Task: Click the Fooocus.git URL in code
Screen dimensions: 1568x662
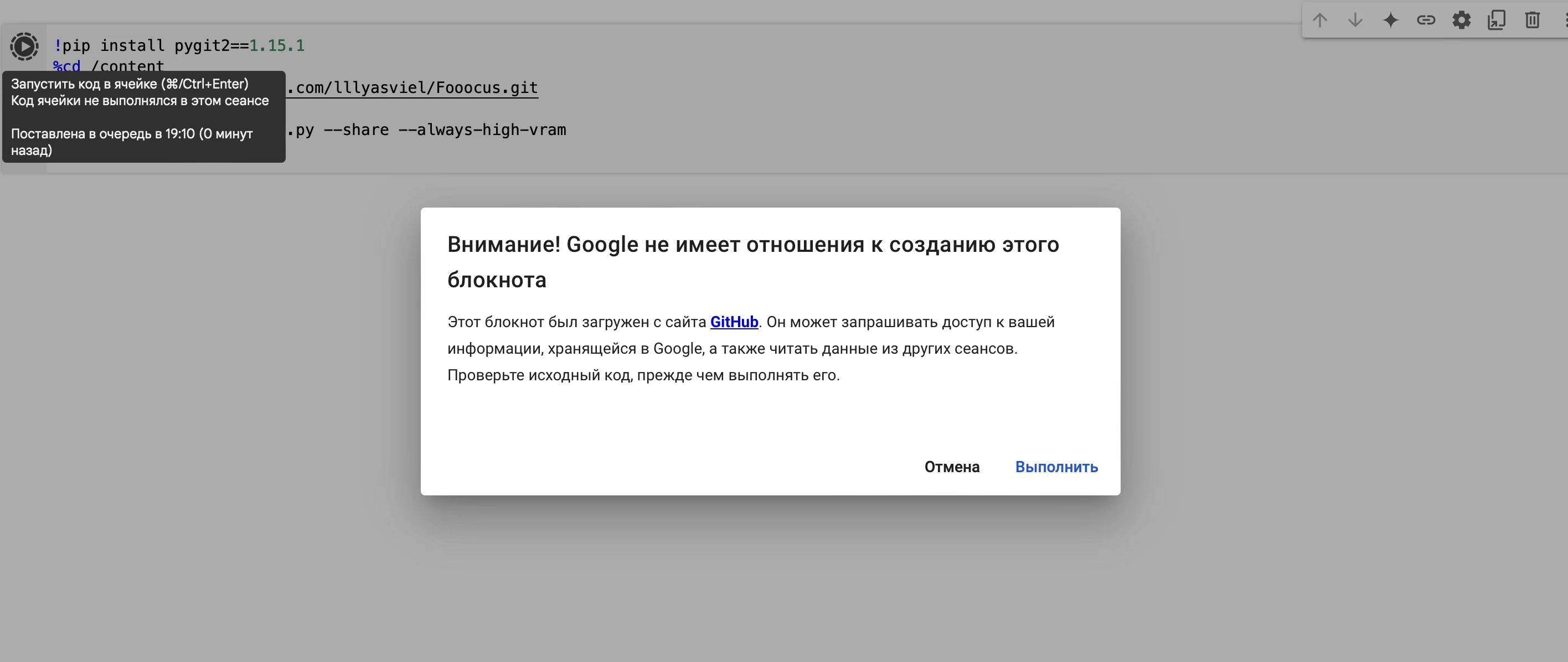Action: [x=414, y=87]
